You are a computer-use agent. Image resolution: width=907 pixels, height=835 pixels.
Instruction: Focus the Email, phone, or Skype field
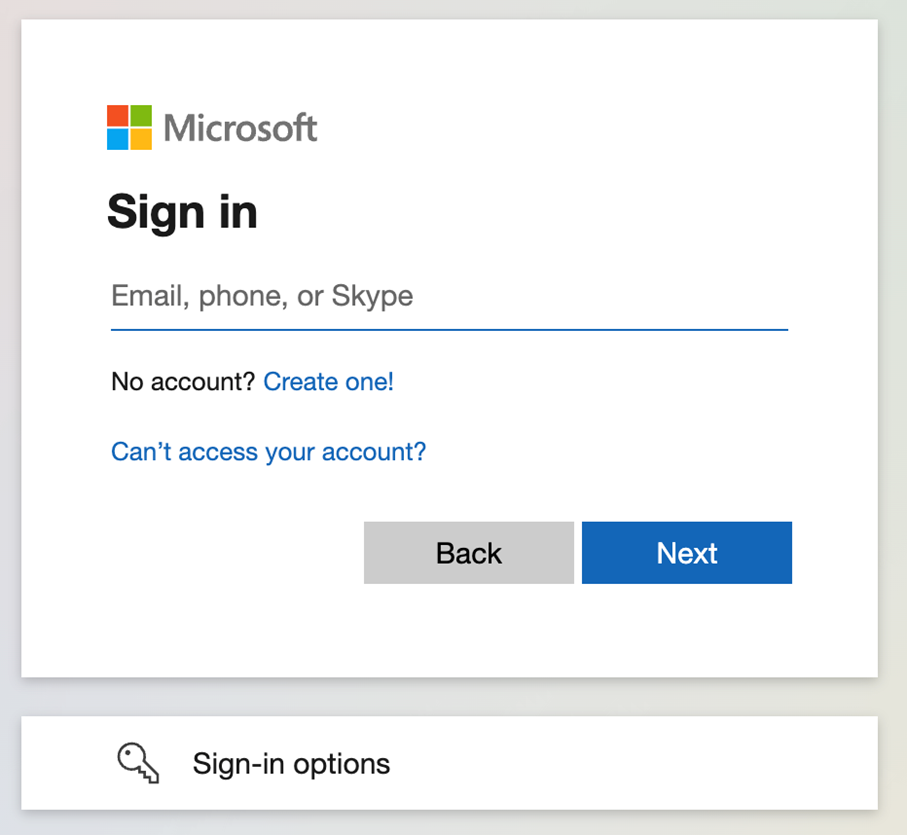coord(449,297)
